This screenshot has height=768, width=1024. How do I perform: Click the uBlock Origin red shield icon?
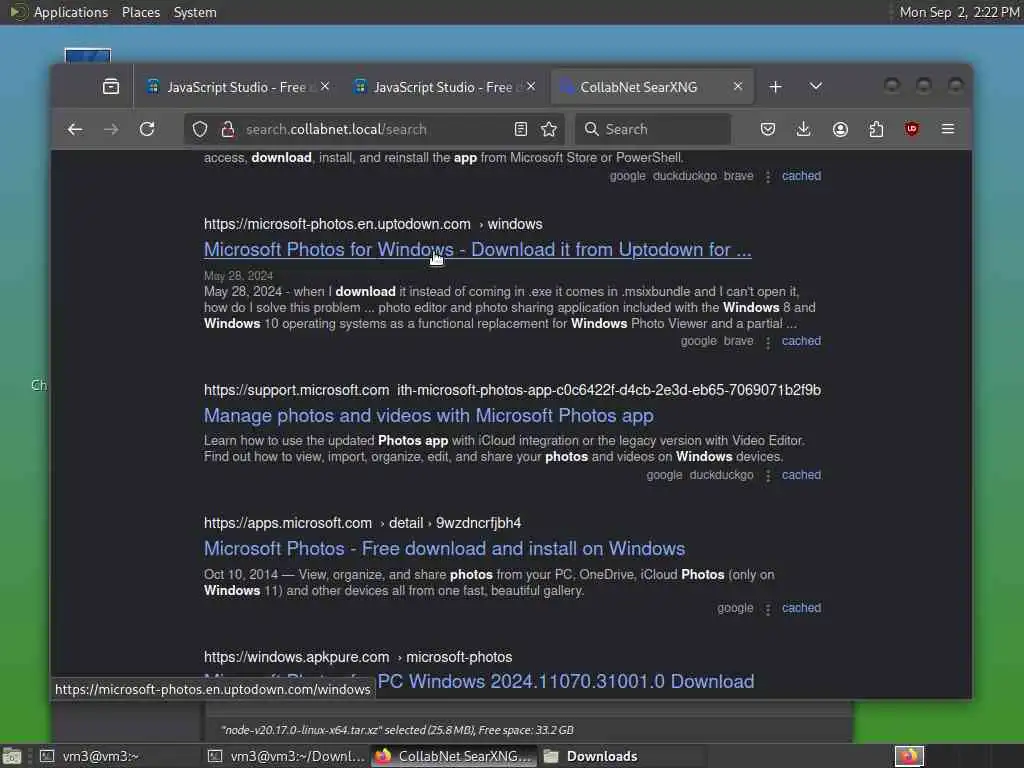912,129
